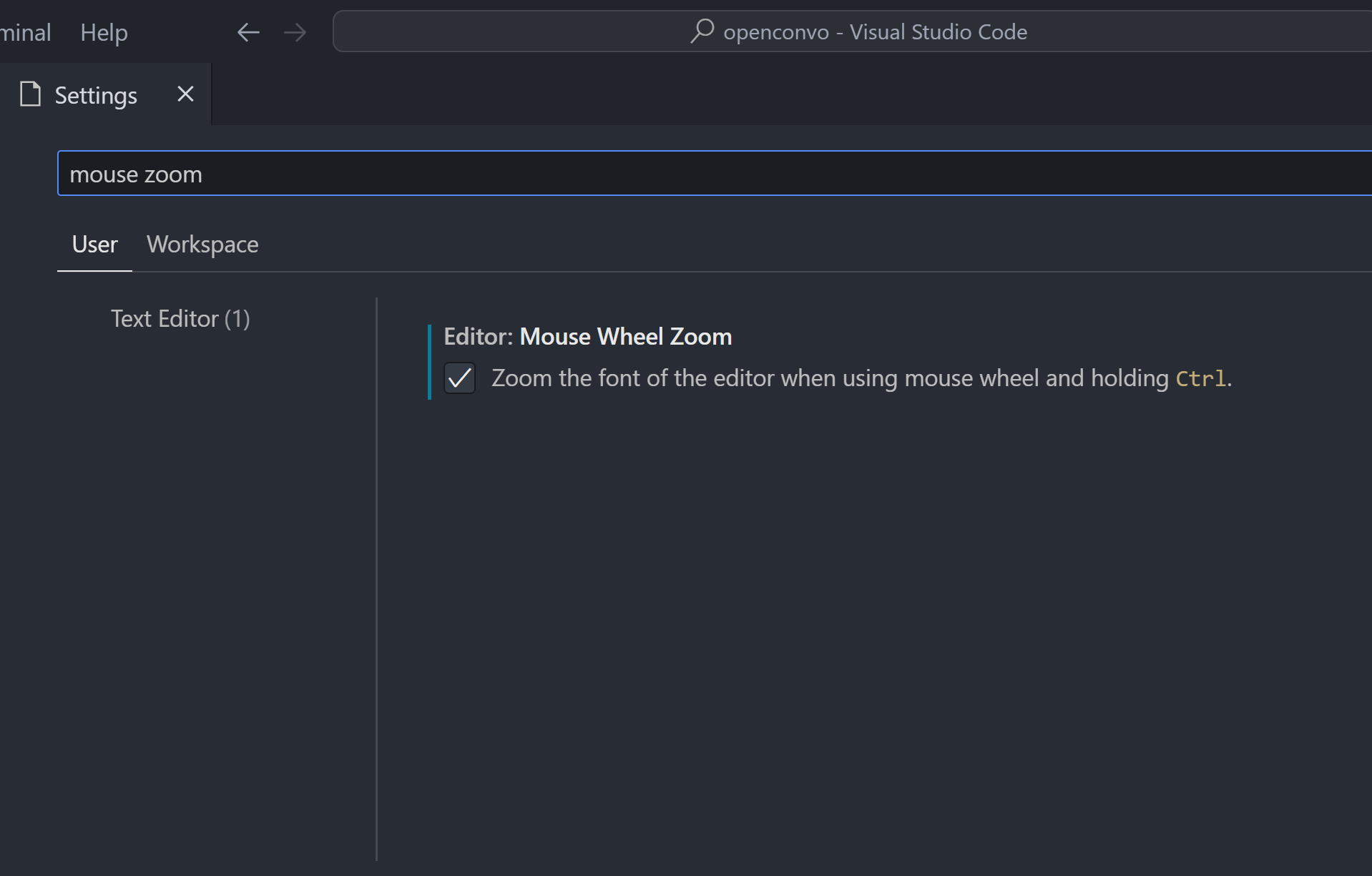Click the yellow Ctrl key label
This screenshot has width=1372, height=876.
coord(1200,378)
